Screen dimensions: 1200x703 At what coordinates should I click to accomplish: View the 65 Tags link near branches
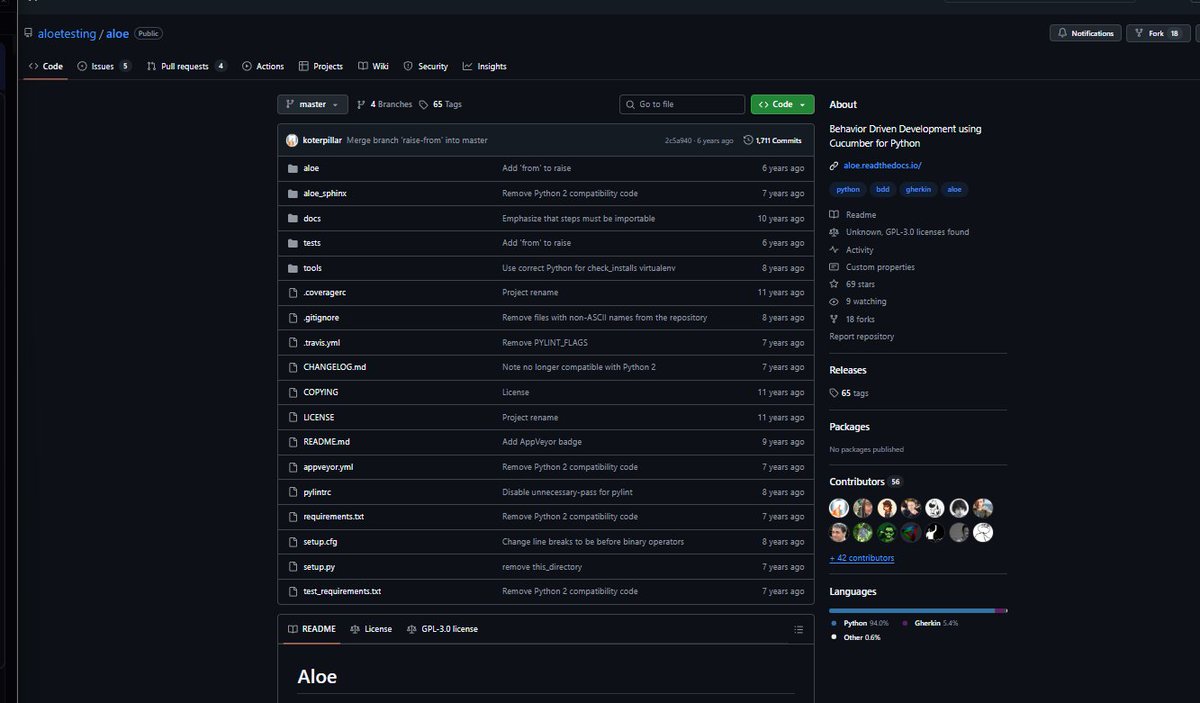[x=441, y=104]
